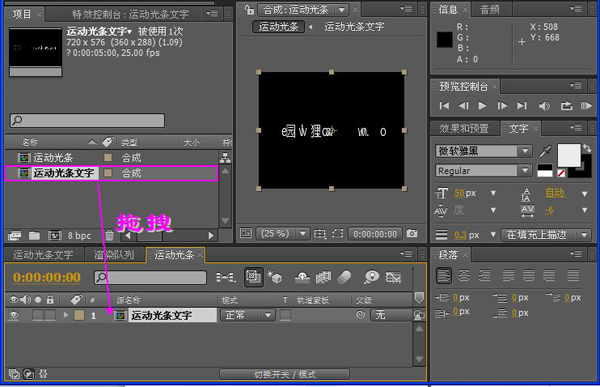Image resolution: width=600 pixels, height=387 pixels.
Task: Click the project panel search field
Action: point(87,120)
